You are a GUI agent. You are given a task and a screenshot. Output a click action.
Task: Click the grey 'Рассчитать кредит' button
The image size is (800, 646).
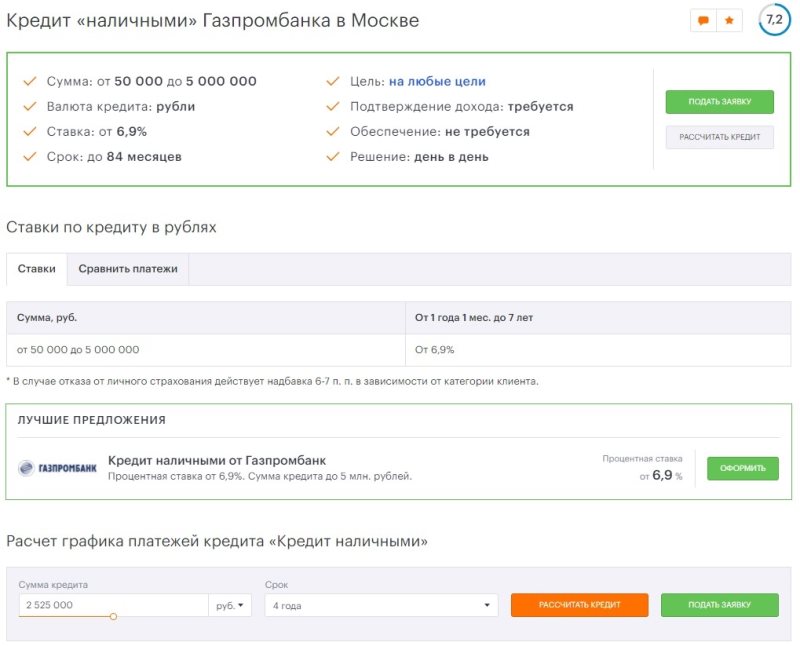[x=719, y=137]
